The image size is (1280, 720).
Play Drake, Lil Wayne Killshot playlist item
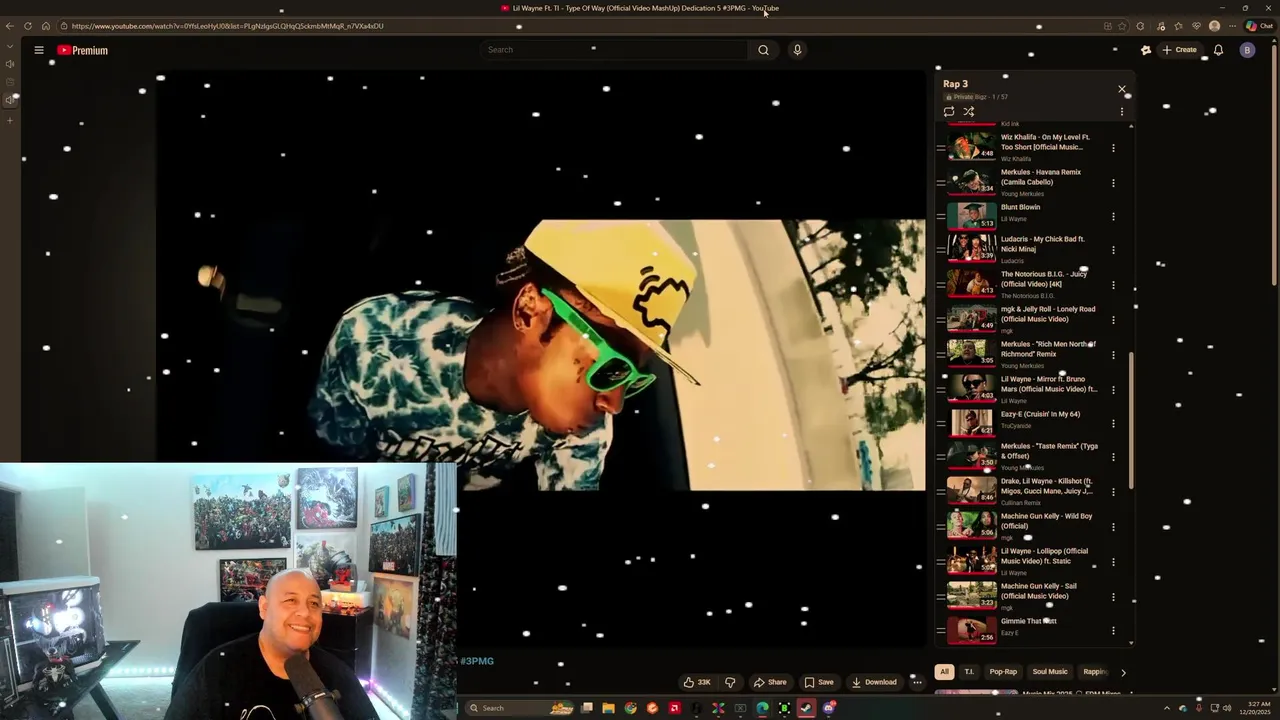(1027, 491)
